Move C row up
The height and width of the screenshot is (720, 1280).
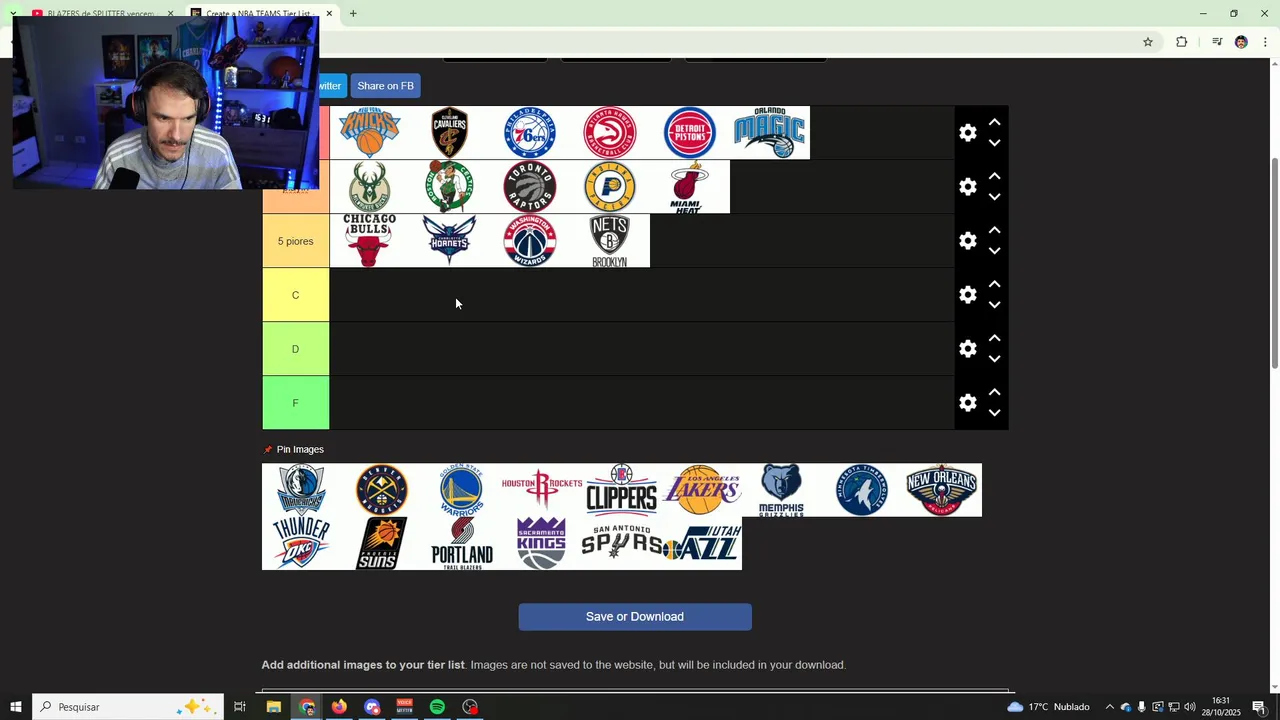tap(994, 284)
